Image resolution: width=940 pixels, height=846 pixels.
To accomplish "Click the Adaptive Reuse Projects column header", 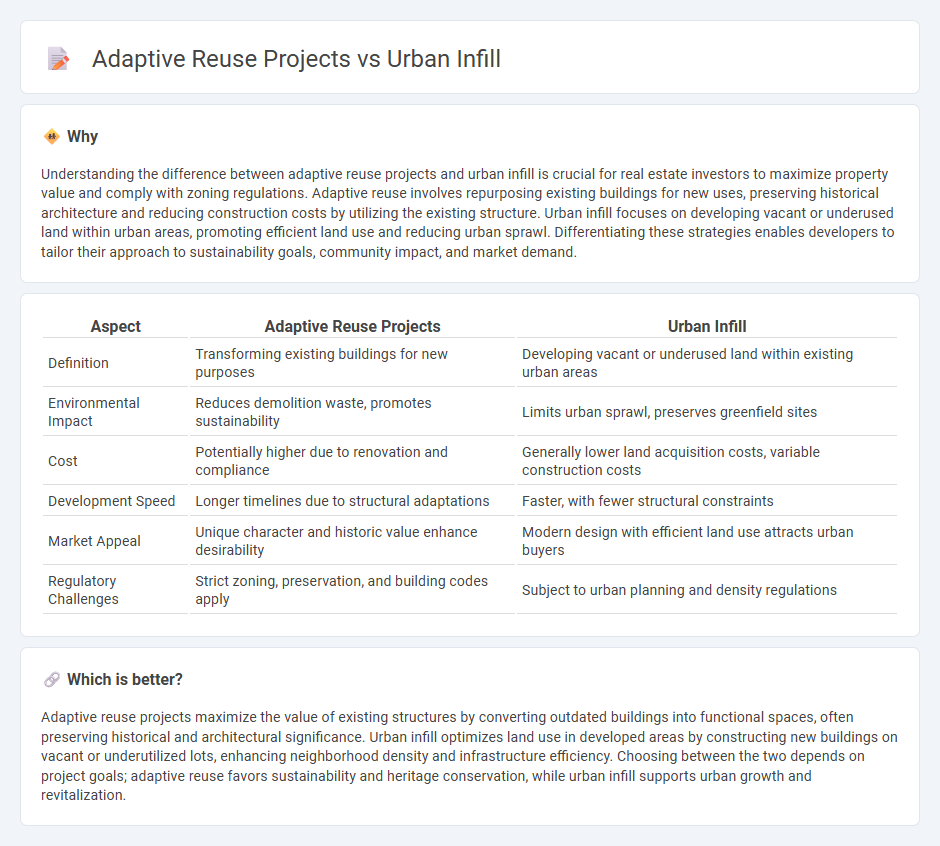I will coord(352,326).
